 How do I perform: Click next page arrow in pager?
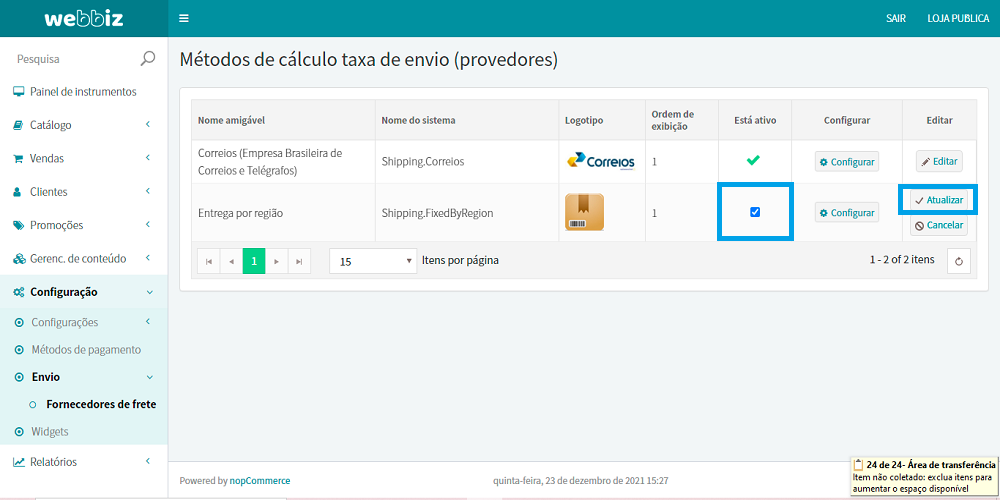pyautogui.click(x=277, y=261)
